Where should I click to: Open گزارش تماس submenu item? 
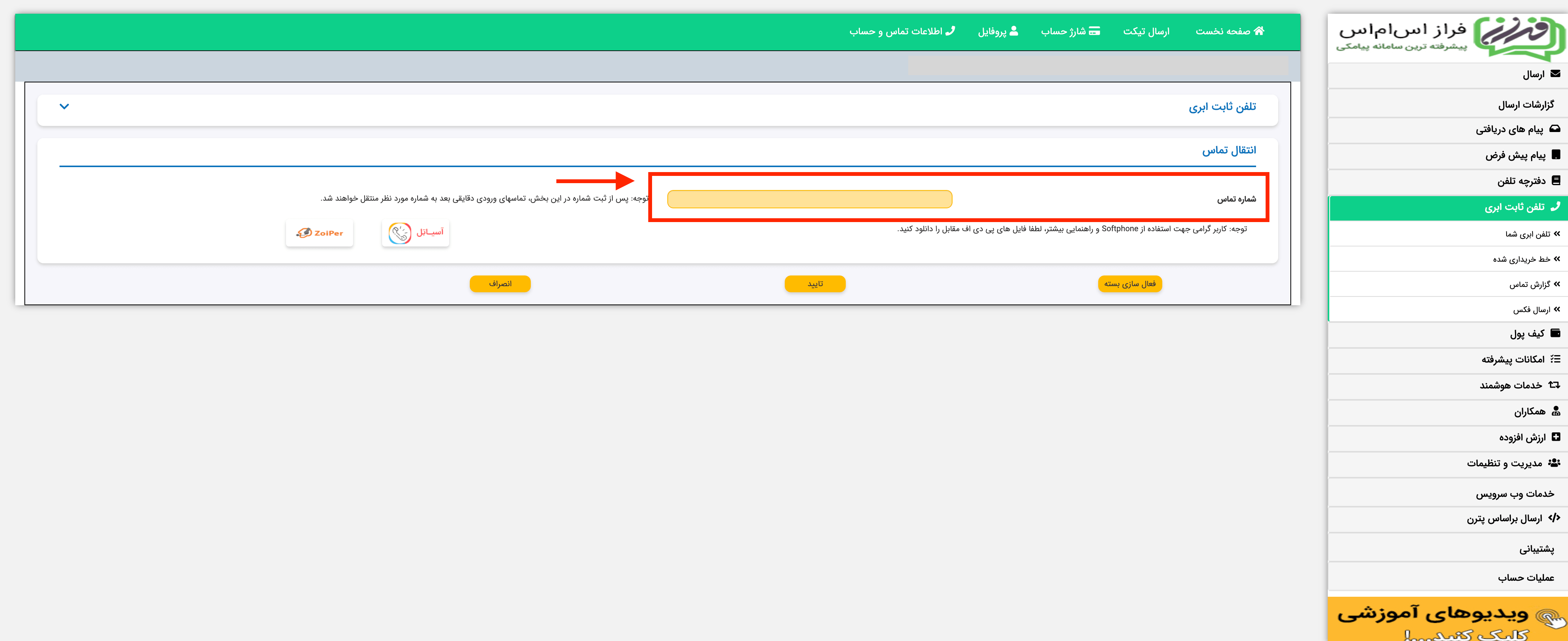click(1449, 285)
